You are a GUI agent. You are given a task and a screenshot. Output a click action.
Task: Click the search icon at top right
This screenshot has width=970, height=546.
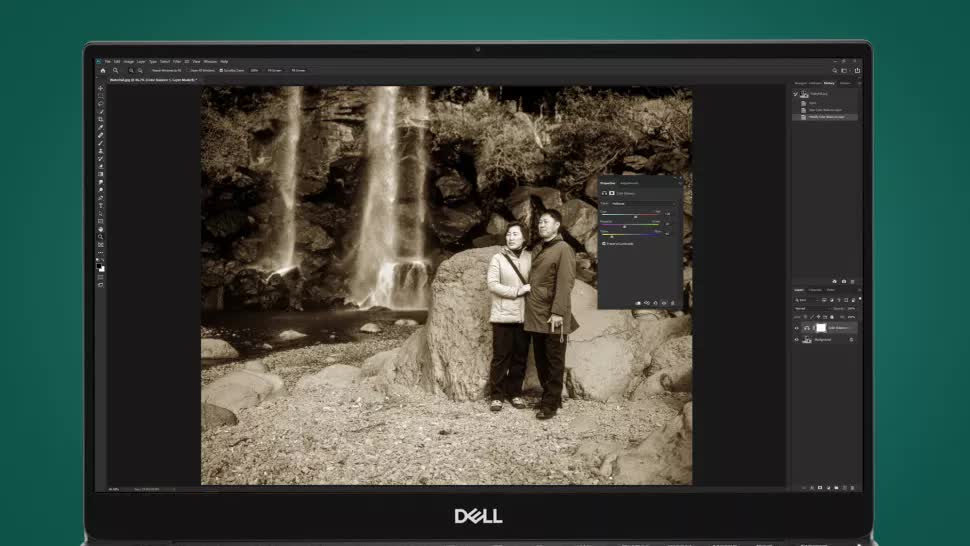point(835,70)
